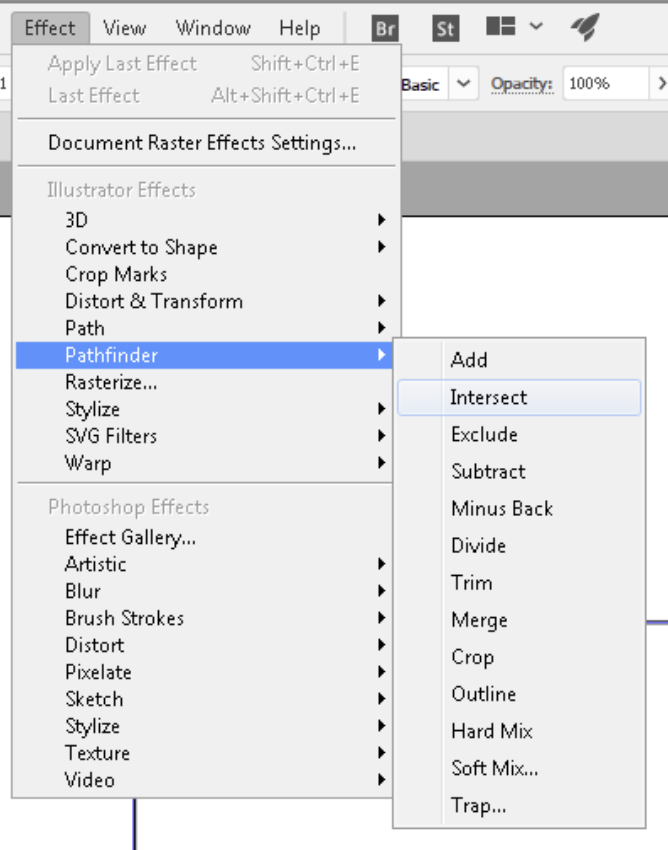This screenshot has width=668, height=850.
Task: Select Document Raster Effects Settings
Action: pos(202,143)
